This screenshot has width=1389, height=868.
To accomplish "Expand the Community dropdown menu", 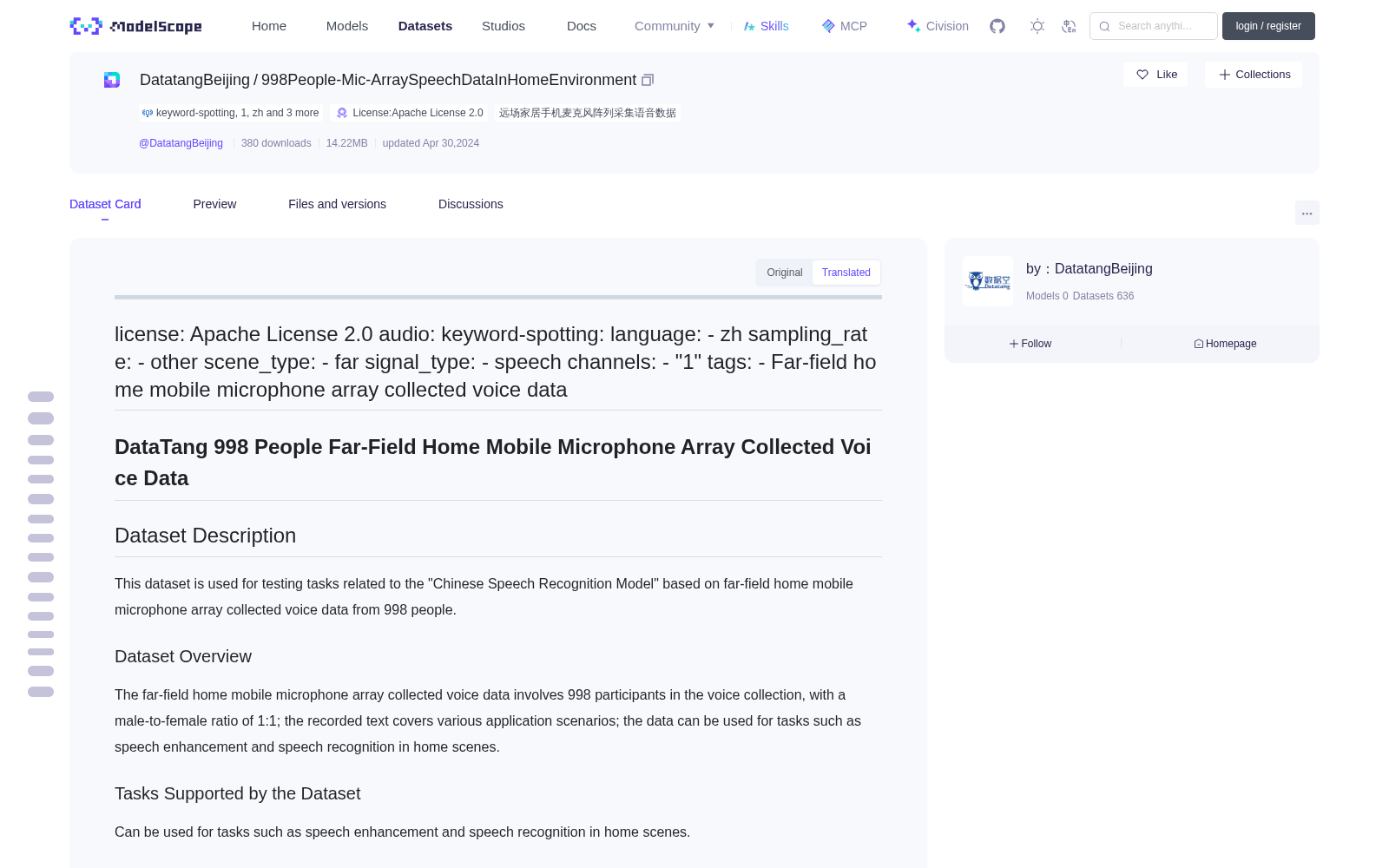I will (675, 26).
